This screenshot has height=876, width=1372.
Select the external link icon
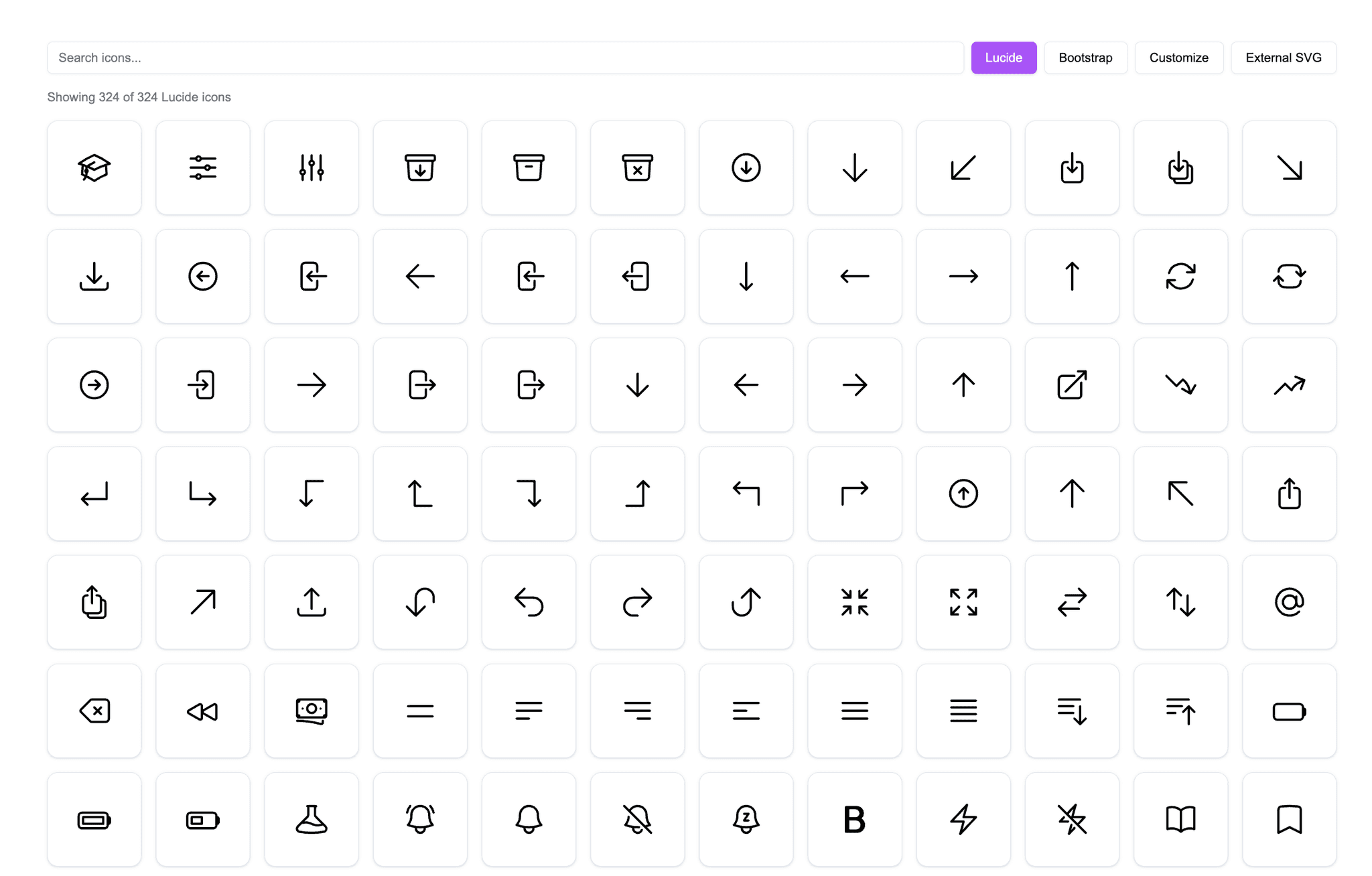[1072, 385]
